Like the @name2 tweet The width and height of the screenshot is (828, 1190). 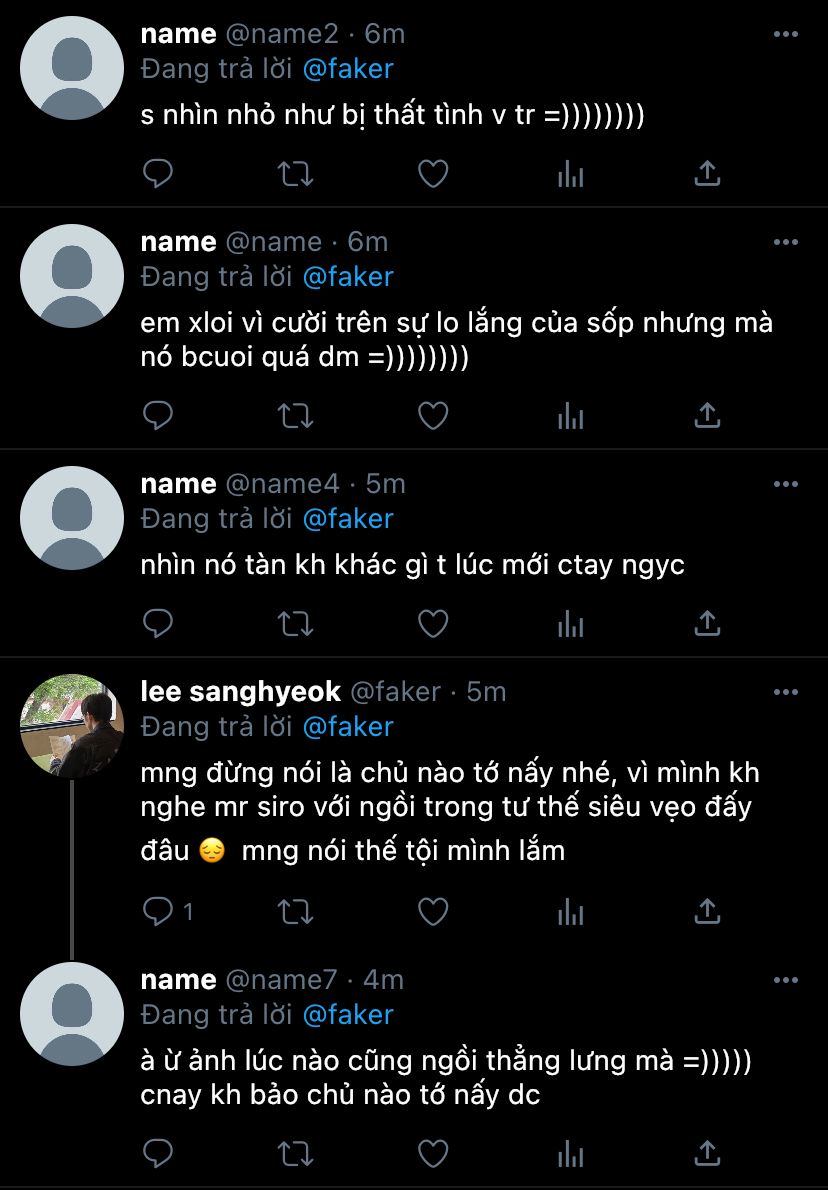point(432,175)
